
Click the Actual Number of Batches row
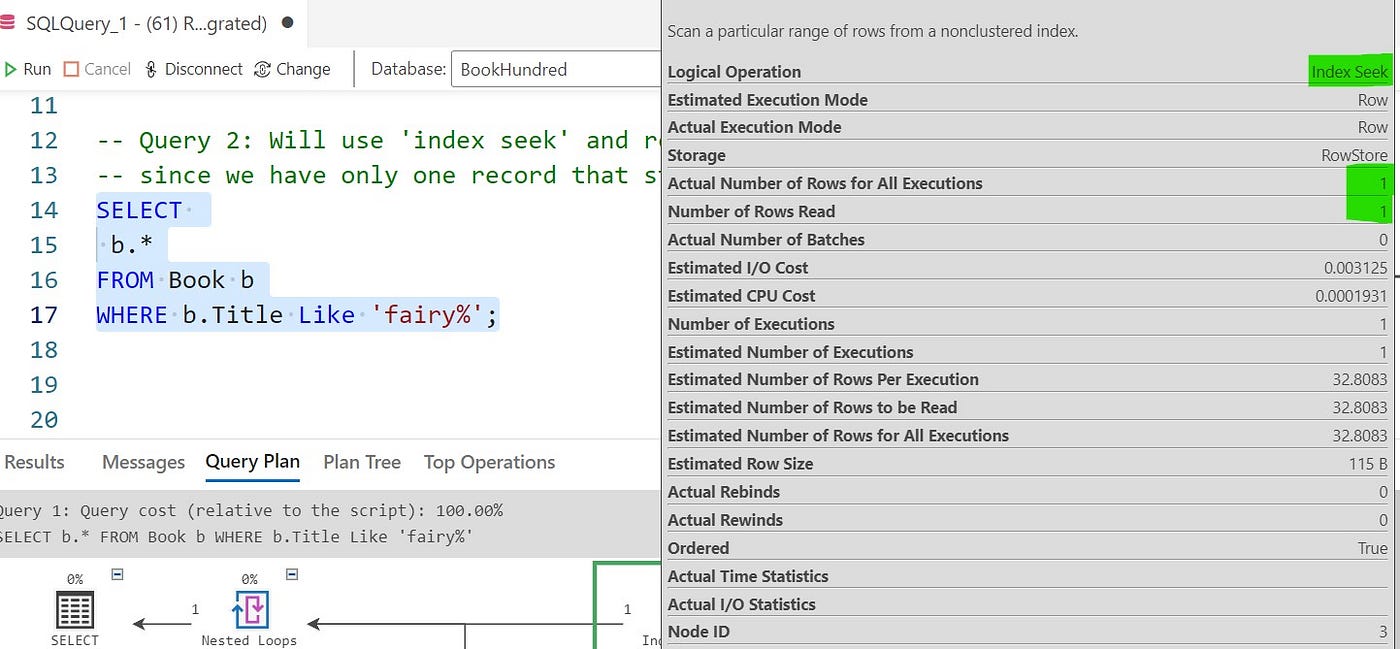[x=1028, y=239]
